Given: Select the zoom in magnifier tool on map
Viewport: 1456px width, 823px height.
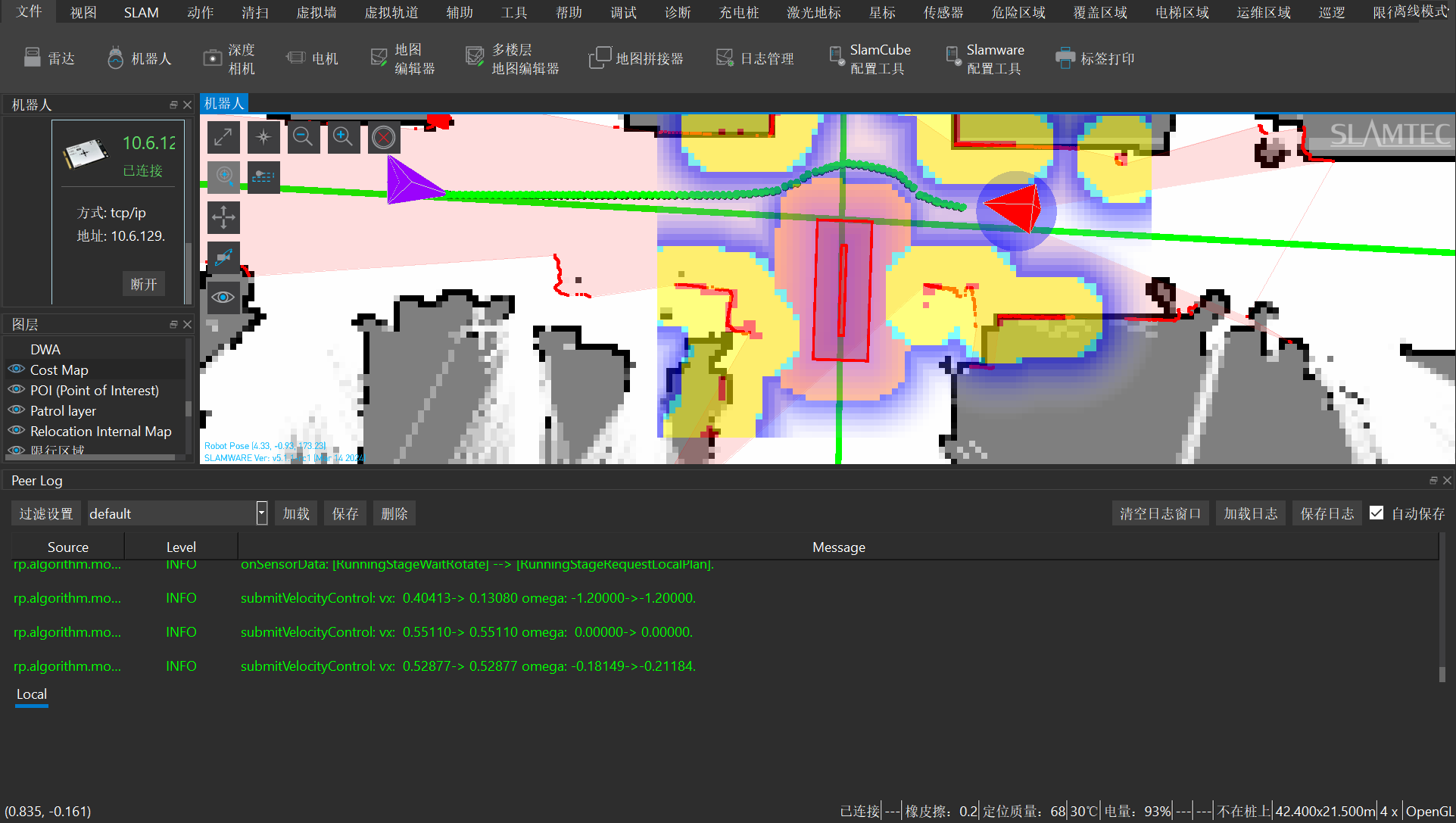Looking at the screenshot, I should tap(344, 137).
